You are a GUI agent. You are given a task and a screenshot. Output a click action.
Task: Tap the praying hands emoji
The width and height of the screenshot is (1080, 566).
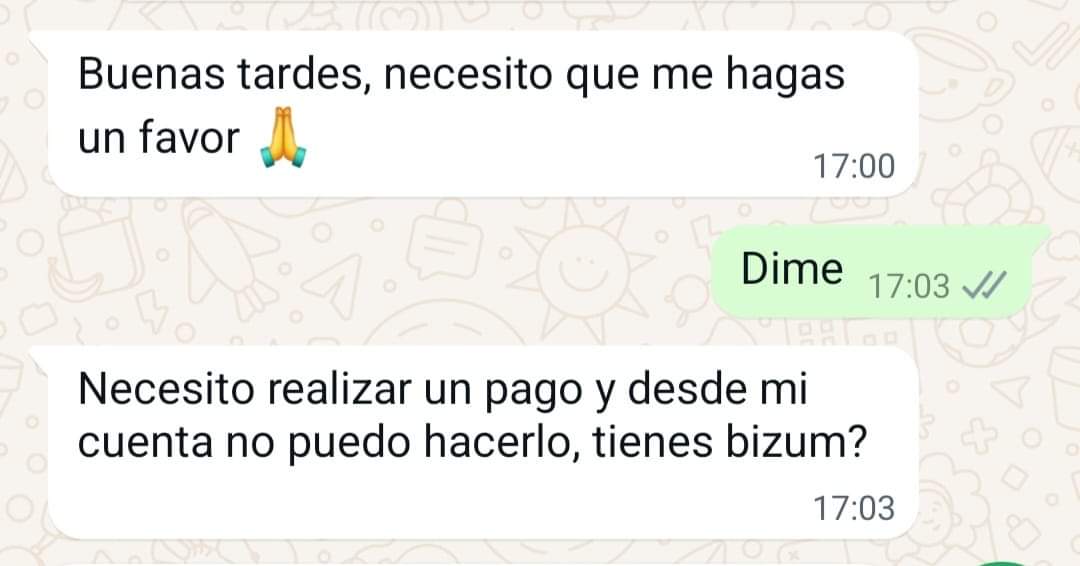point(283,137)
